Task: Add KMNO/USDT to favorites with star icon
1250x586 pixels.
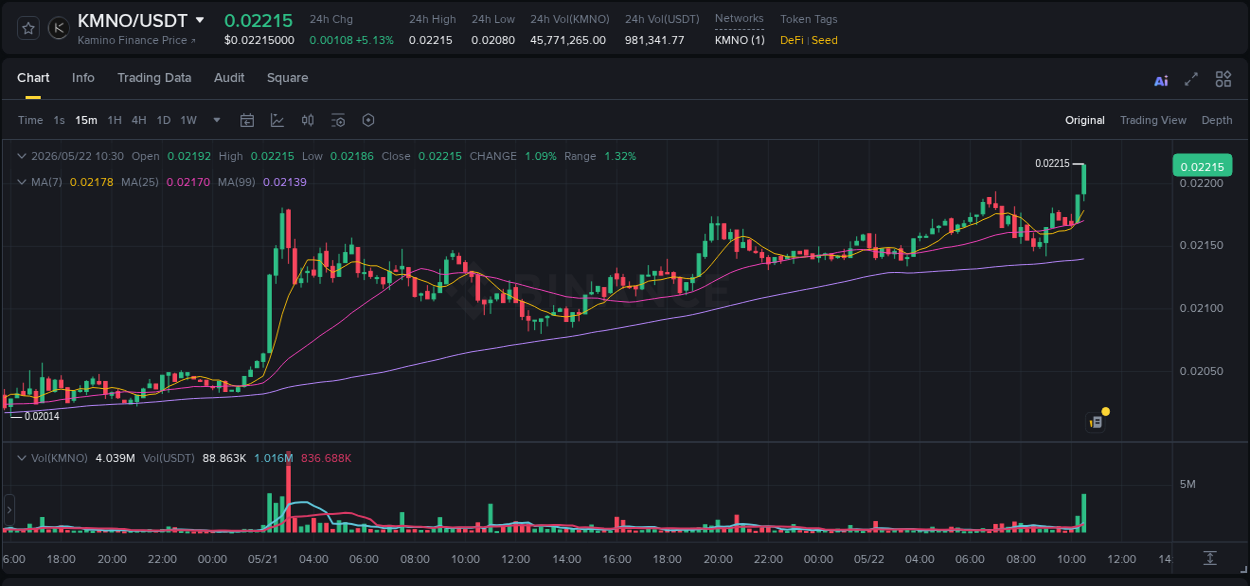Action: coord(29,28)
